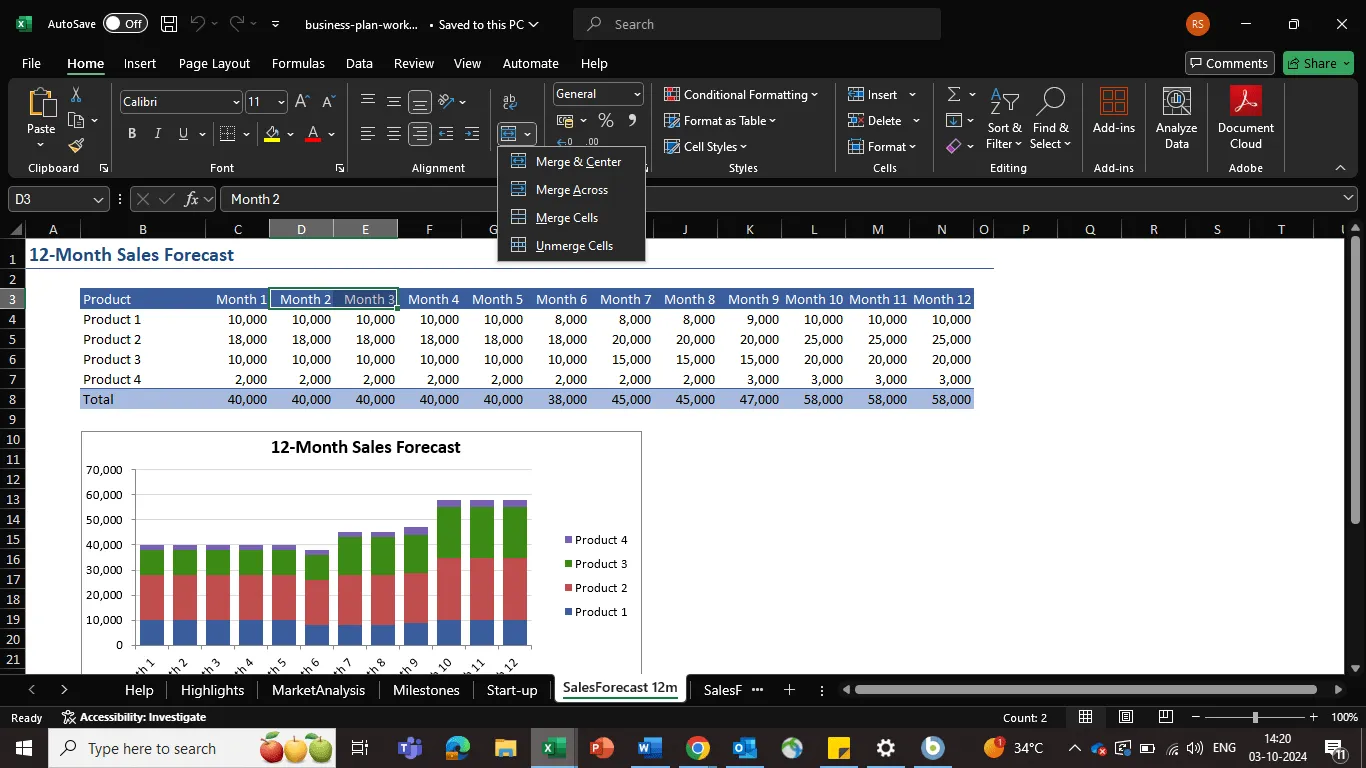The width and height of the screenshot is (1366, 768).
Task: Switch to Page Break Preview in status bar
Action: [x=1165, y=717]
